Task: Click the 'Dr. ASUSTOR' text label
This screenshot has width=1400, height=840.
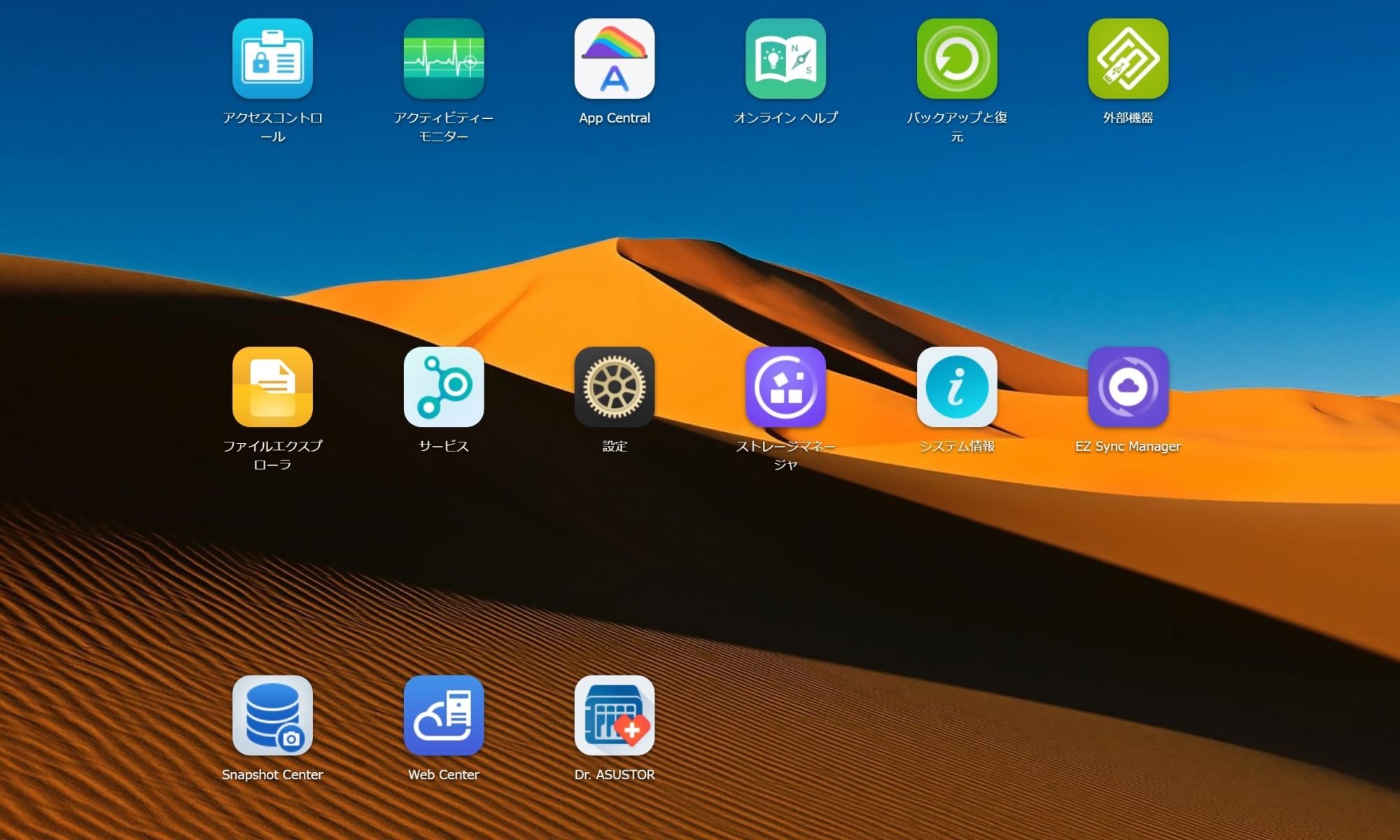Action: pyautogui.click(x=614, y=775)
